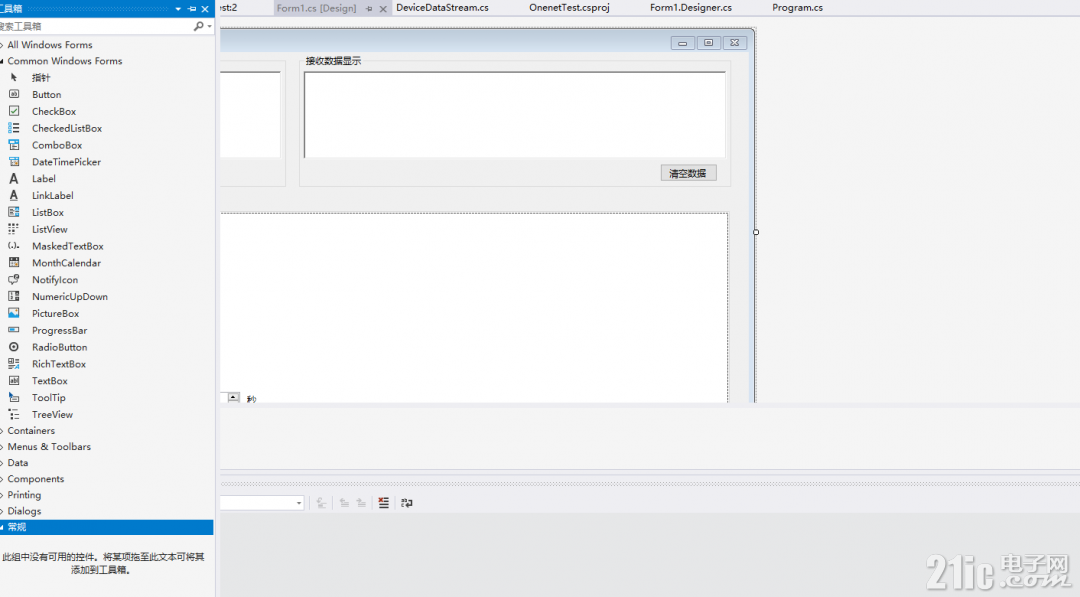Select the 接收数据显示 group box caption
1080x597 pixels.
click(x=333, y=61)
